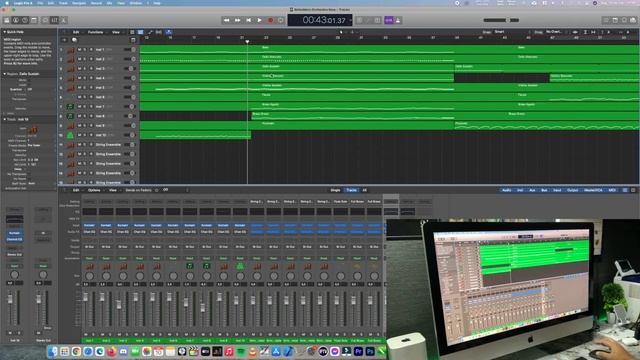Open the Note Pads panel icon
This screenshot has height=360, width=640.
615,20
